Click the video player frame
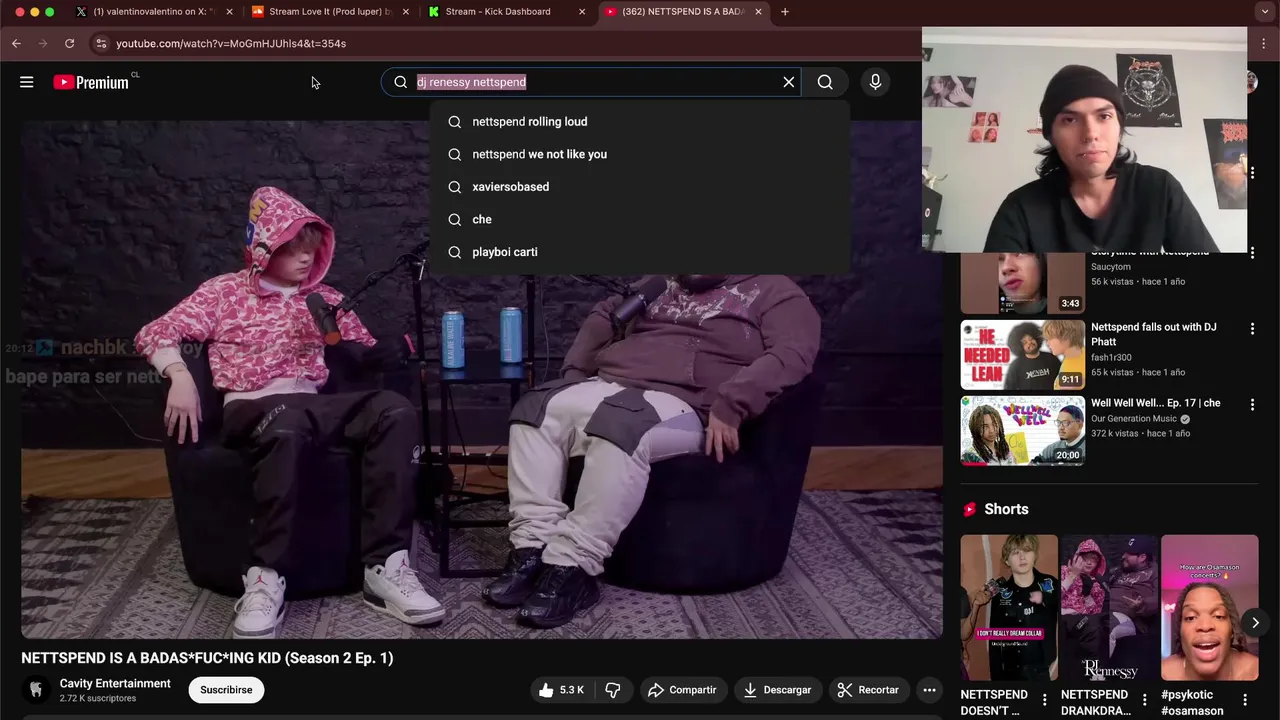Image resolution: width=1280 pixels, height=720 pixels. point(482,379)
